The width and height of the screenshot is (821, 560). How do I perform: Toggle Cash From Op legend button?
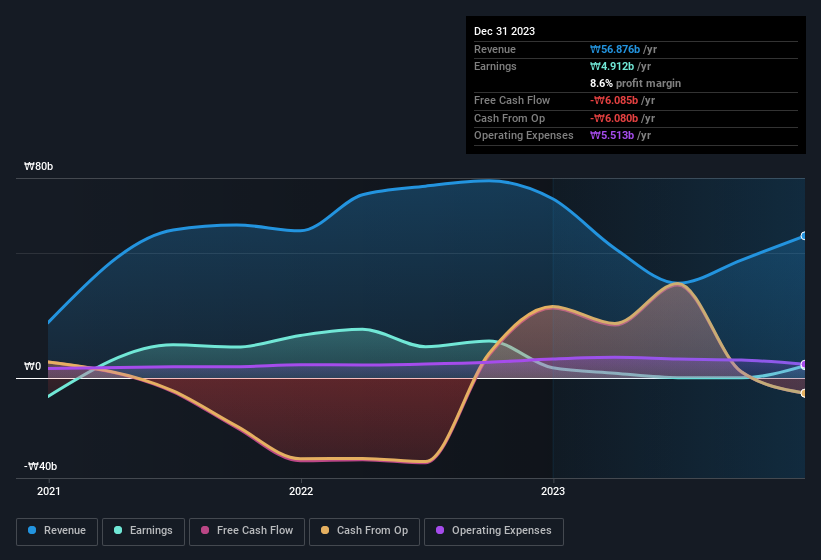(364, 531)
